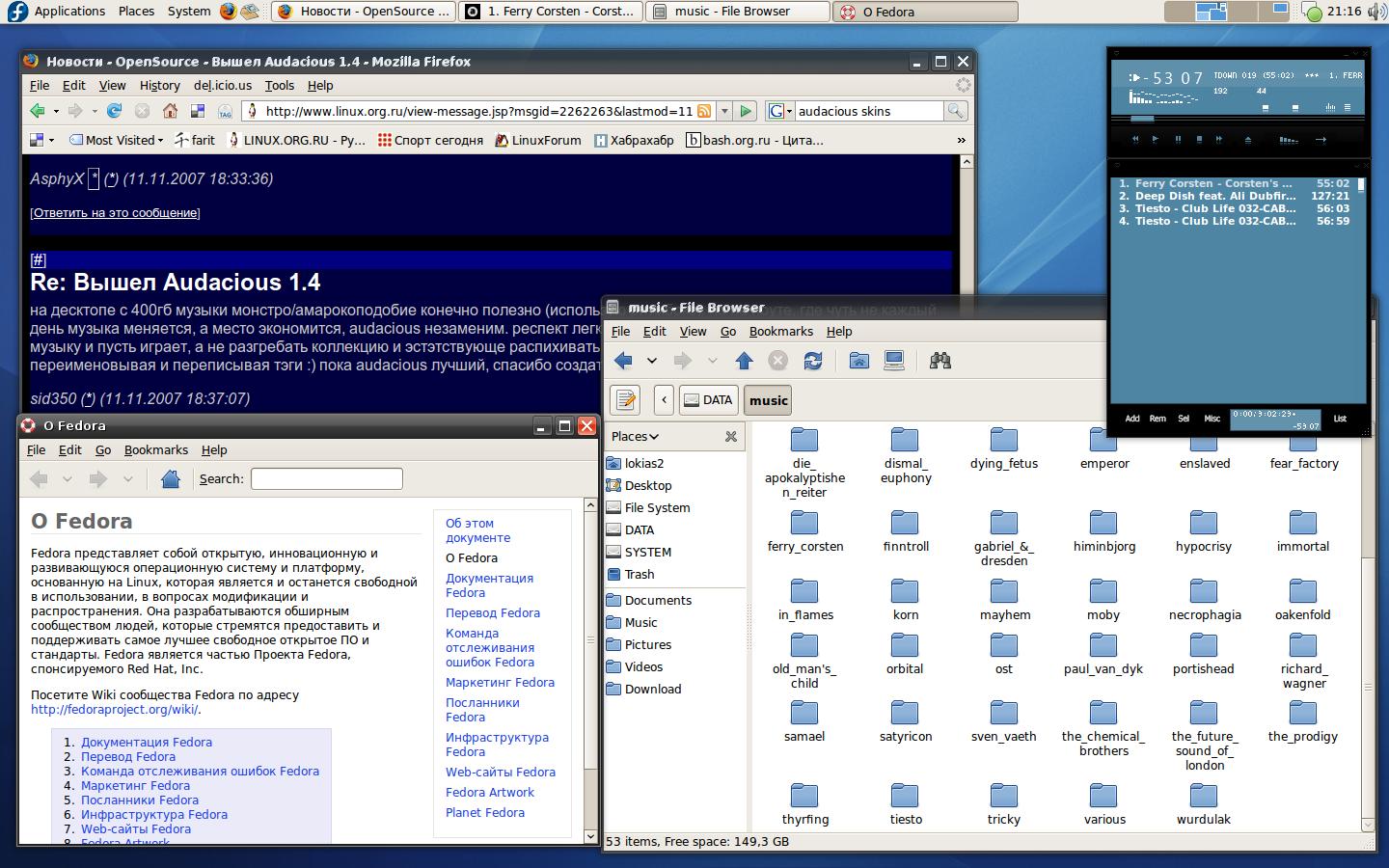Image resolution: width=1389 pixels, height=868 pixels.
Task: Show more bookmarks via toolbar chevron
Action: click(961, 140)
